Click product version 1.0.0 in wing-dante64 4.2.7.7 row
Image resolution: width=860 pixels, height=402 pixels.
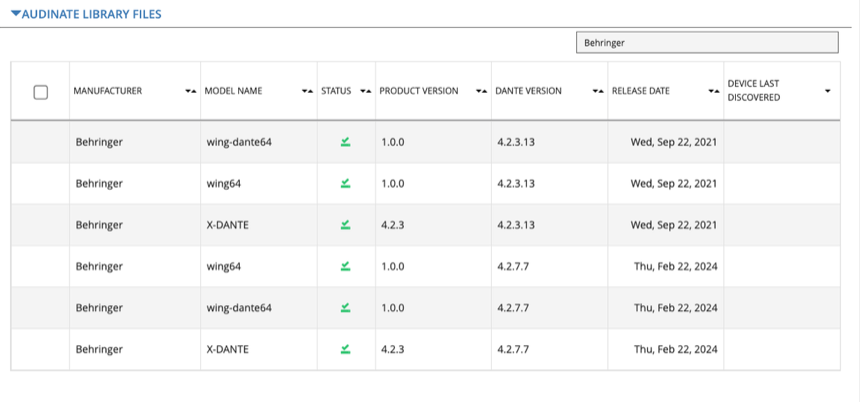point(393,308)
